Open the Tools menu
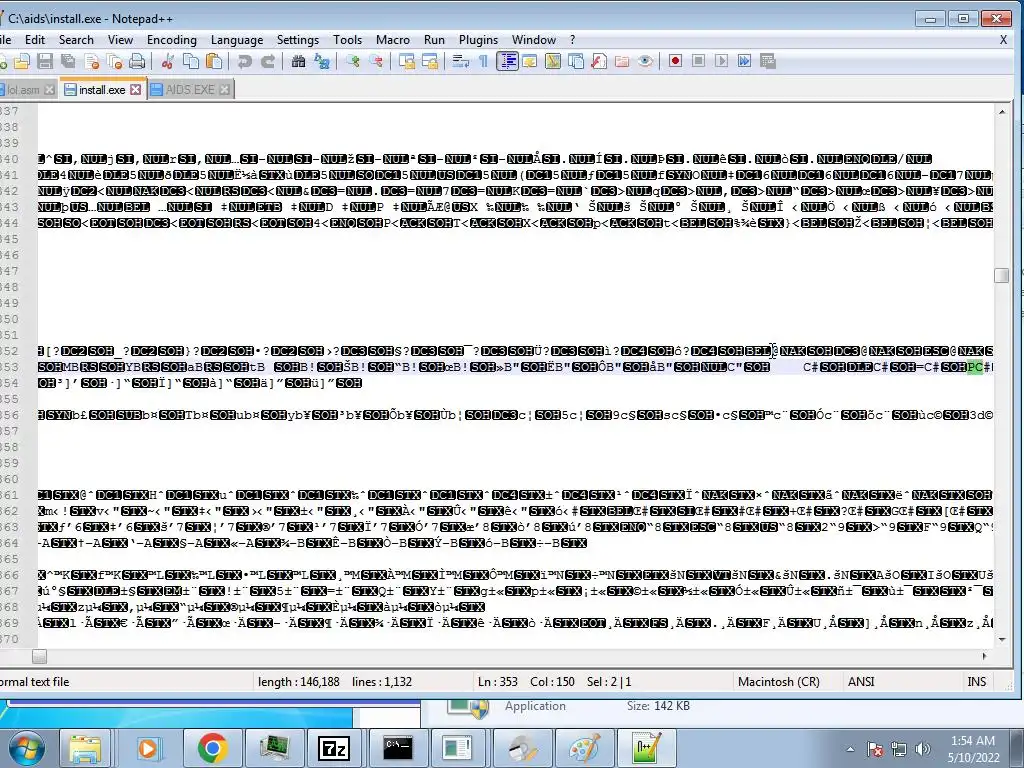Viewport: 1024px width, 768px height. 347,40
